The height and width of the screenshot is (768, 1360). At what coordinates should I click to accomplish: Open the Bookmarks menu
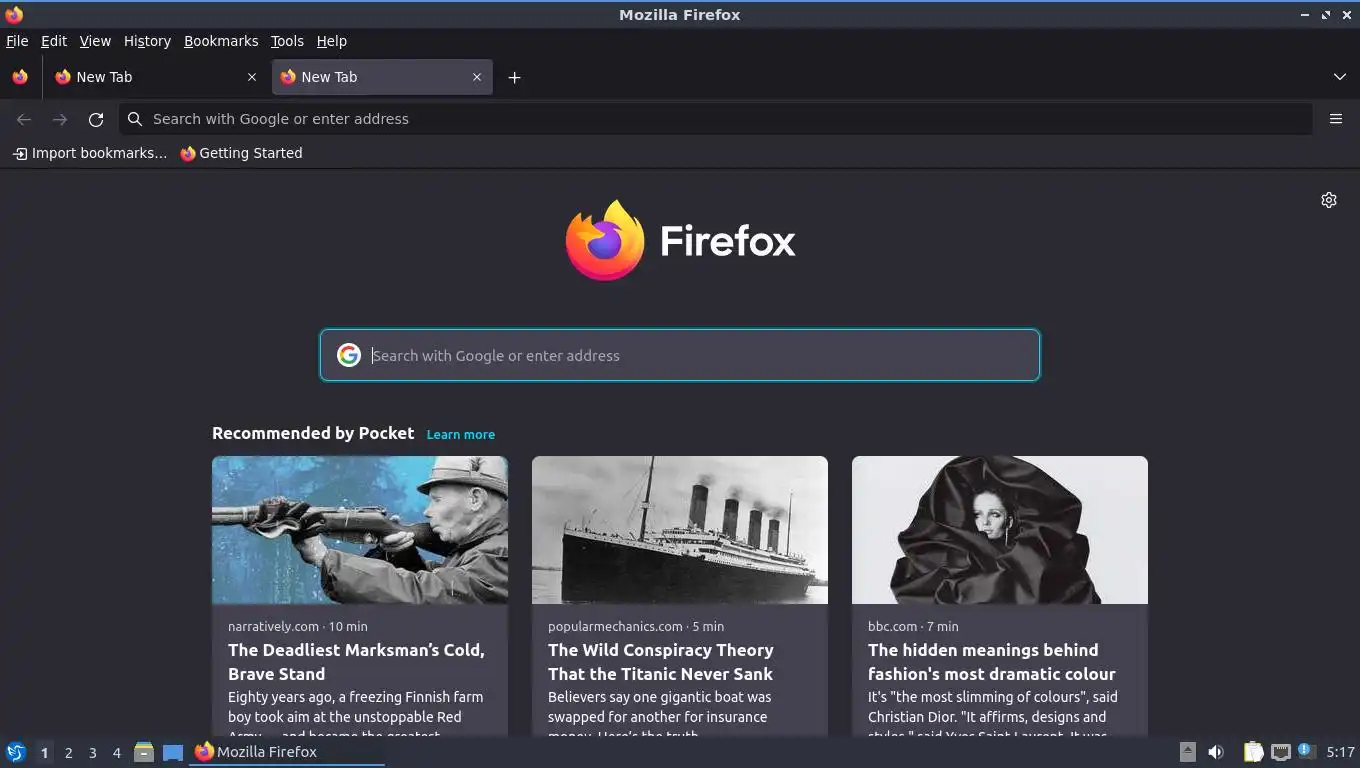(x=221, y=41)
